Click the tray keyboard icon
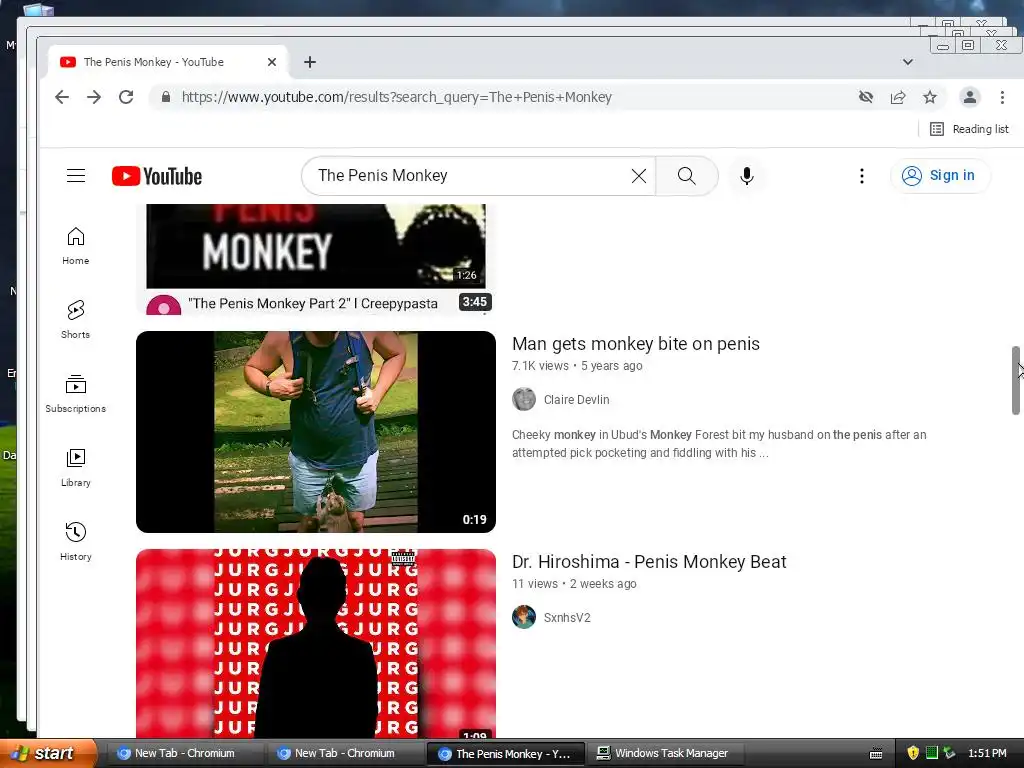This screenshot has height=768, width=1024. (876, 754)
